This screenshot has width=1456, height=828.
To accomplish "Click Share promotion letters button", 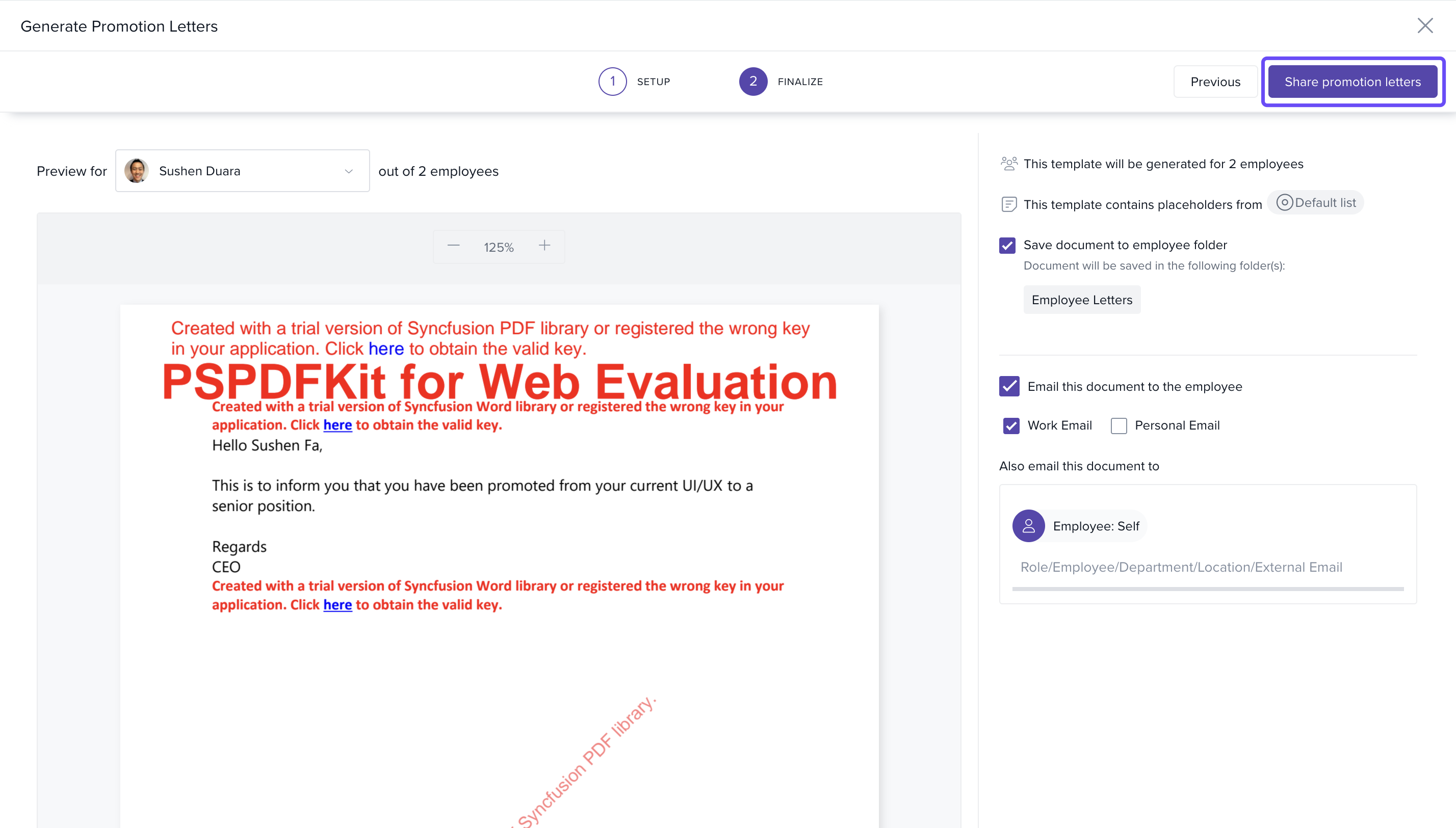I will tap(1352, 82).
